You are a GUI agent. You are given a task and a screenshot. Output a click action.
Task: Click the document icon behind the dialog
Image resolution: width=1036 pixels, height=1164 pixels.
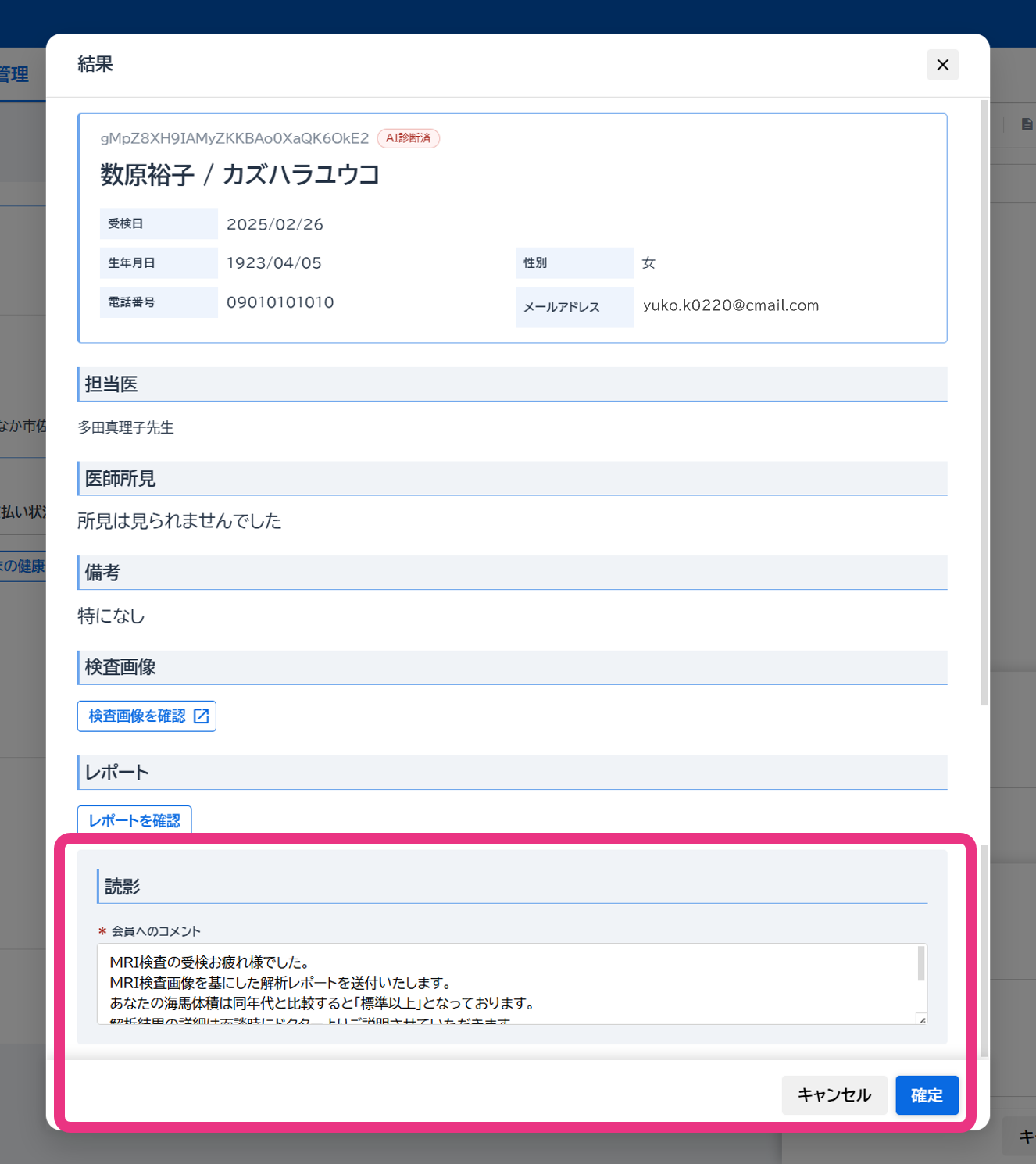pyautogui.click(x=1027, y=124)
